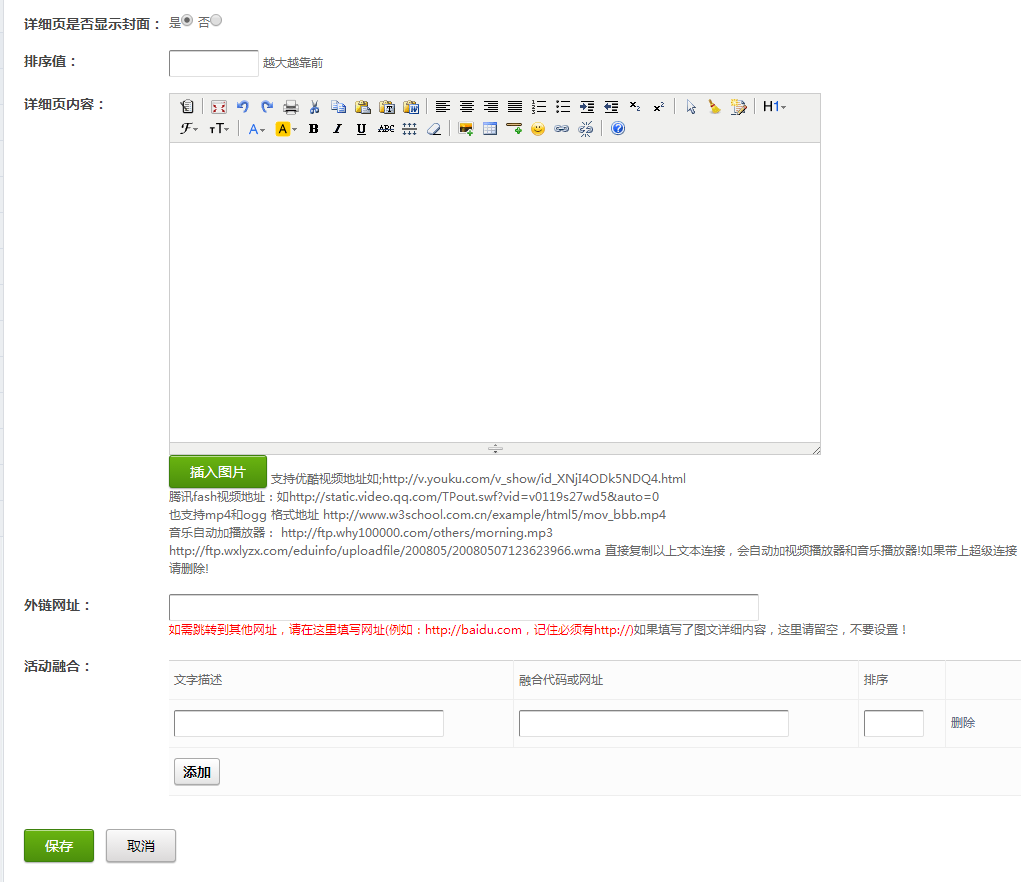Open the text highlight color picker
This screenshot has width=1027, height=882.
click(286, 129)
